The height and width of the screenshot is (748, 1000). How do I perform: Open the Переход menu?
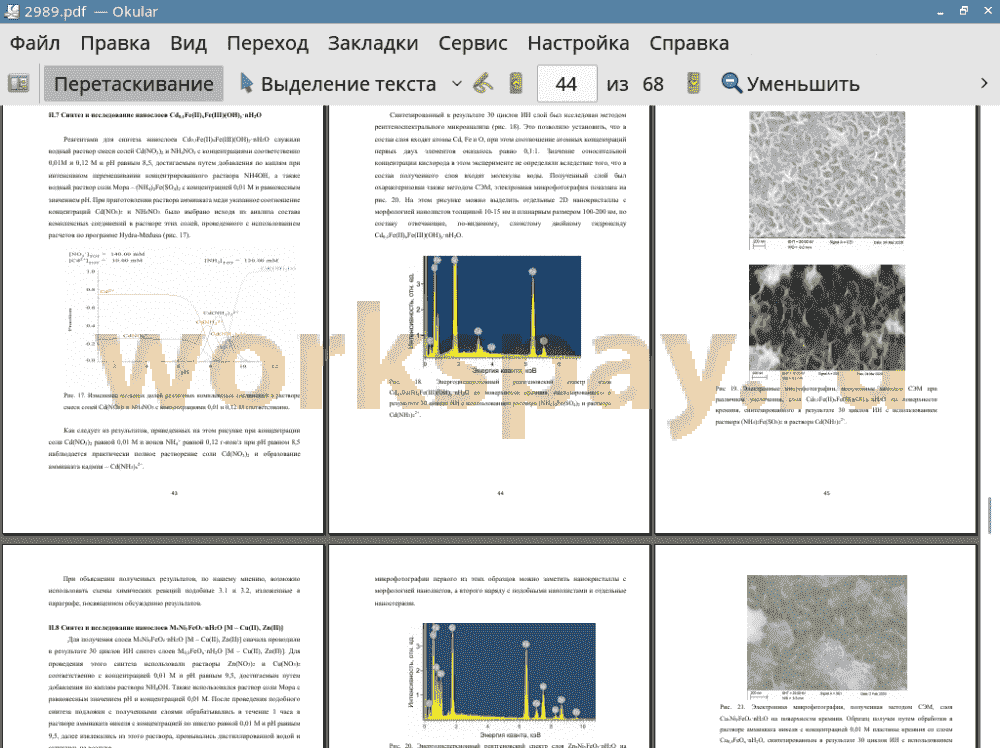click(x=268, y=43)
